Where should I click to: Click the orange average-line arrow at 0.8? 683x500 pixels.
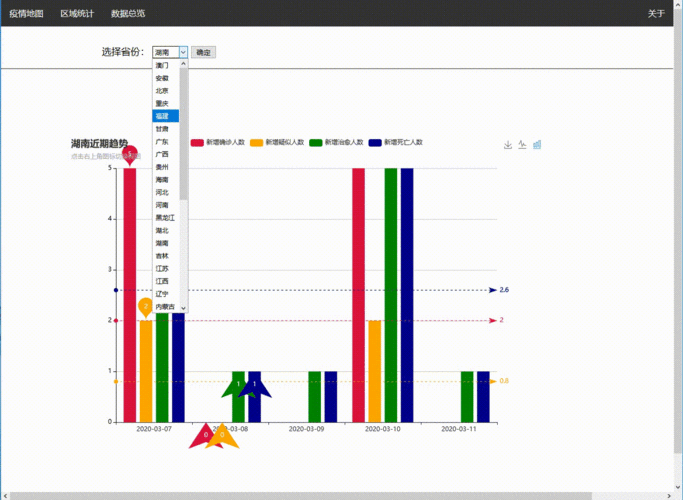click(x=493, y=382)
